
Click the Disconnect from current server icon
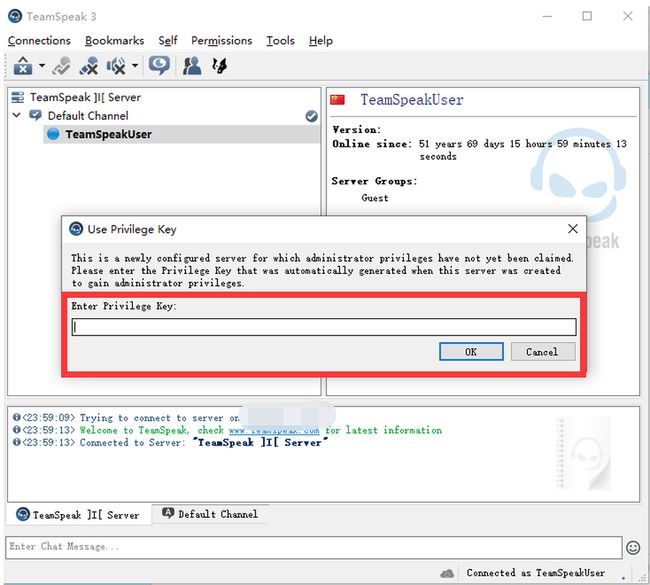(x=61, y=66)
